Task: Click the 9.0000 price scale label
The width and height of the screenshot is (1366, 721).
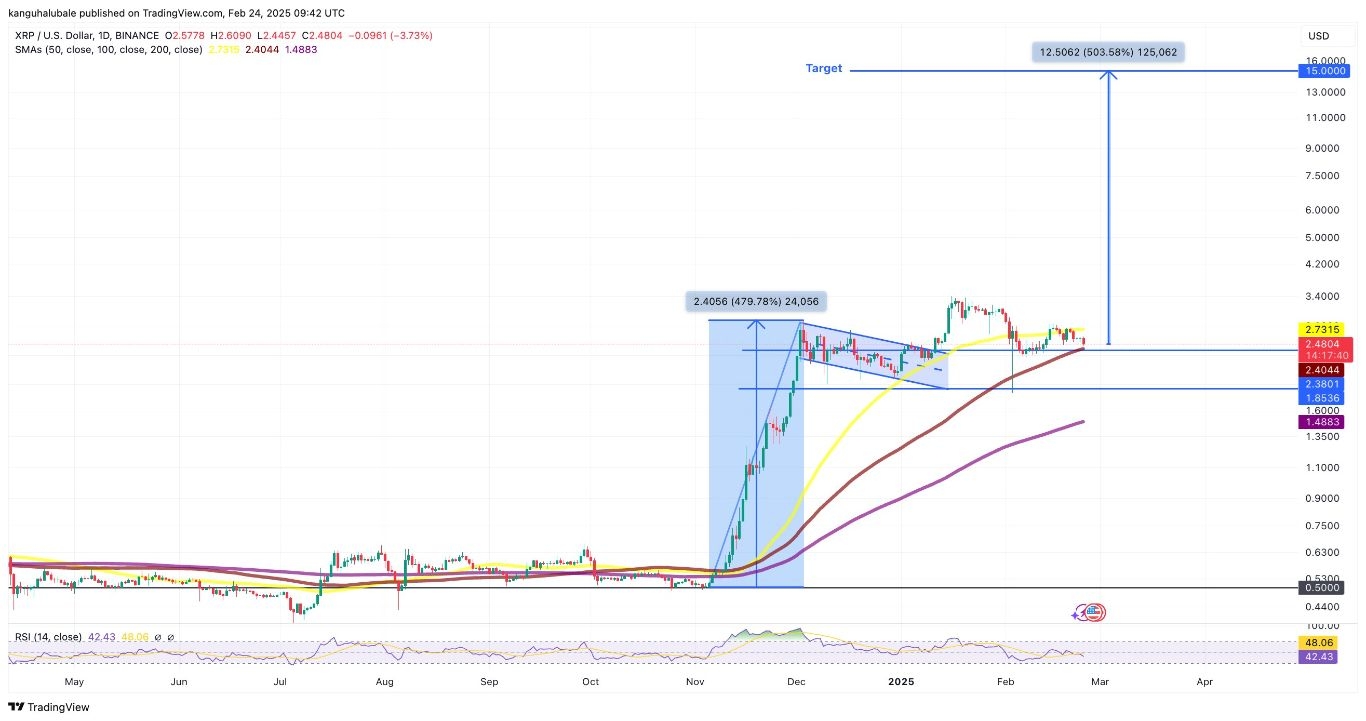Action: click(x=1322, y=149)
